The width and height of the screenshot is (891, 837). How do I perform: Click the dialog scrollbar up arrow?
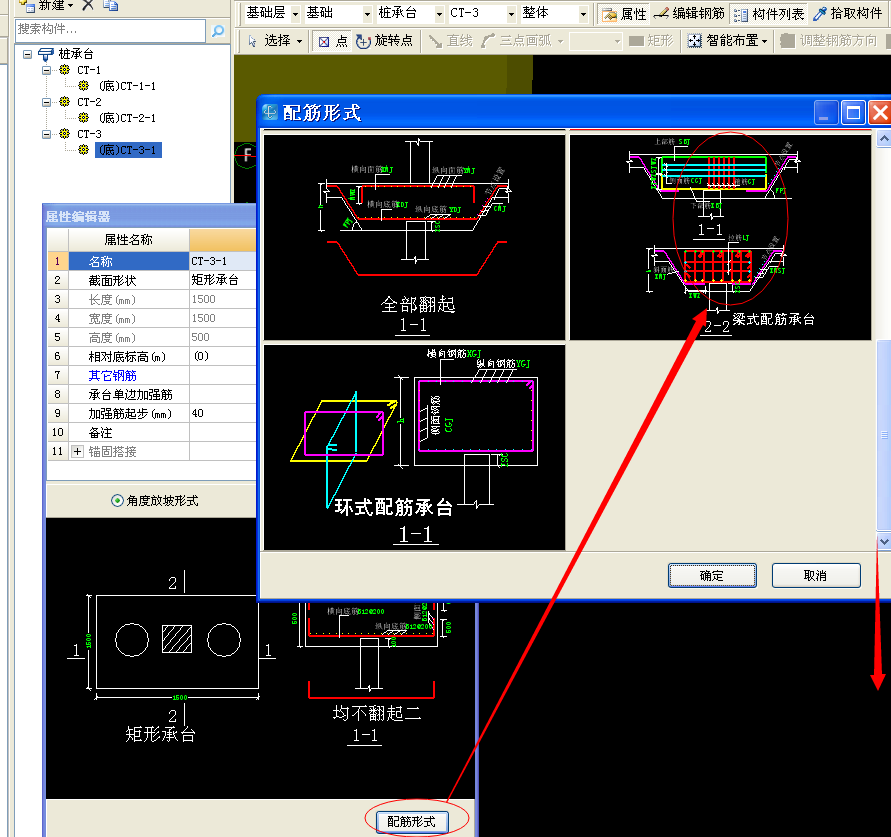[x=884, y=138]
